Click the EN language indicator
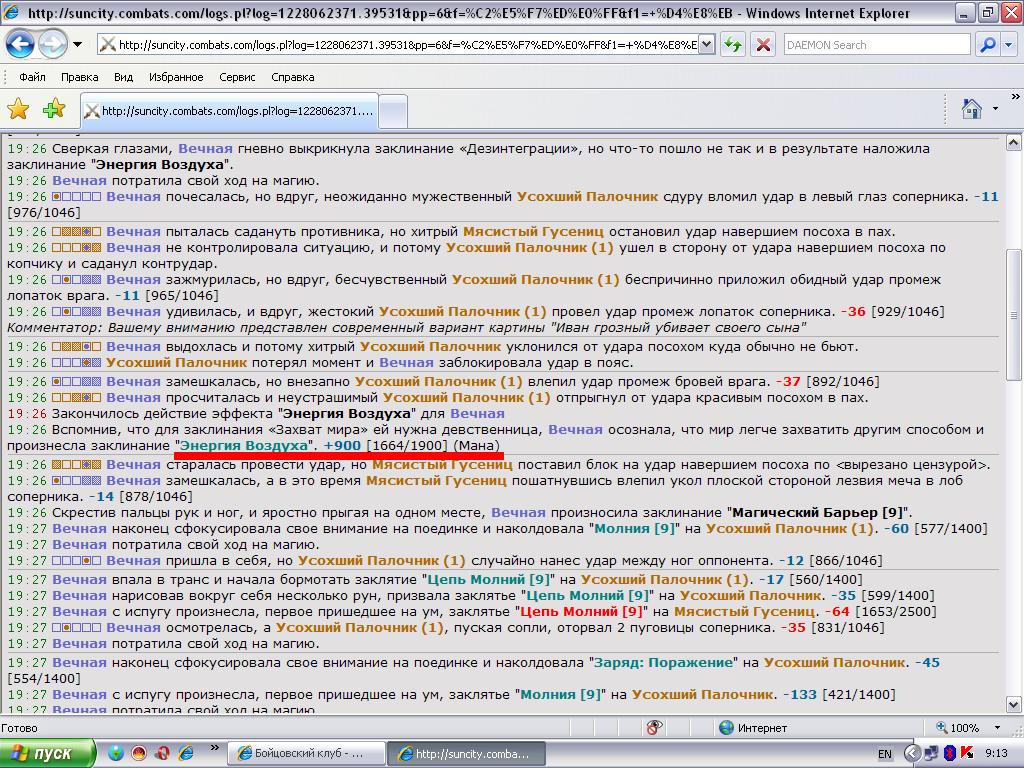The height and width of the screenshot is (768, 1024). pyautogui.click(x=885, y=754)
